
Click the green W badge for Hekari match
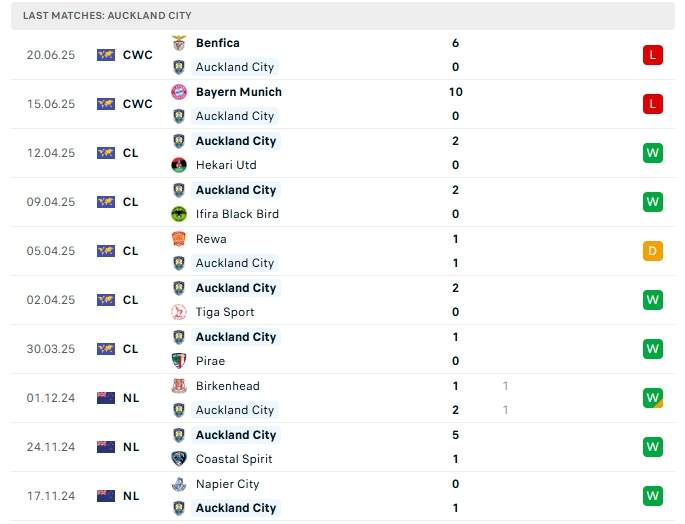tap(653, 153)
